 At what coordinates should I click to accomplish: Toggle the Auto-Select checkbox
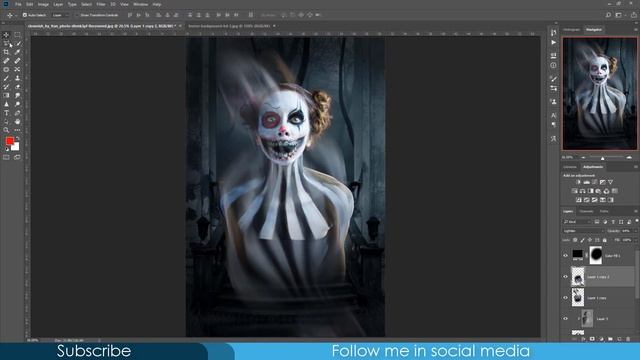tap(25, 15)
